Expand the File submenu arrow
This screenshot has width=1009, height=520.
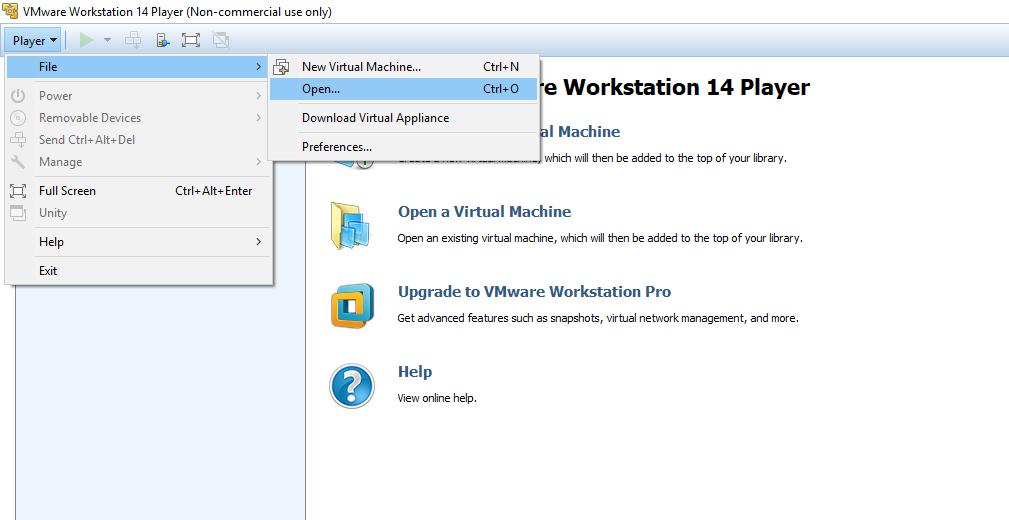(258, 67)
